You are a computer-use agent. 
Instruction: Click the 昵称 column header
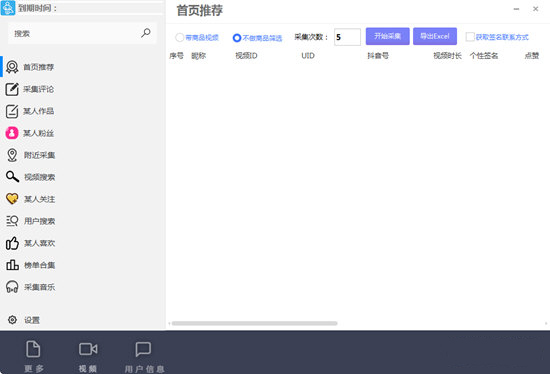tap(199, 55)
